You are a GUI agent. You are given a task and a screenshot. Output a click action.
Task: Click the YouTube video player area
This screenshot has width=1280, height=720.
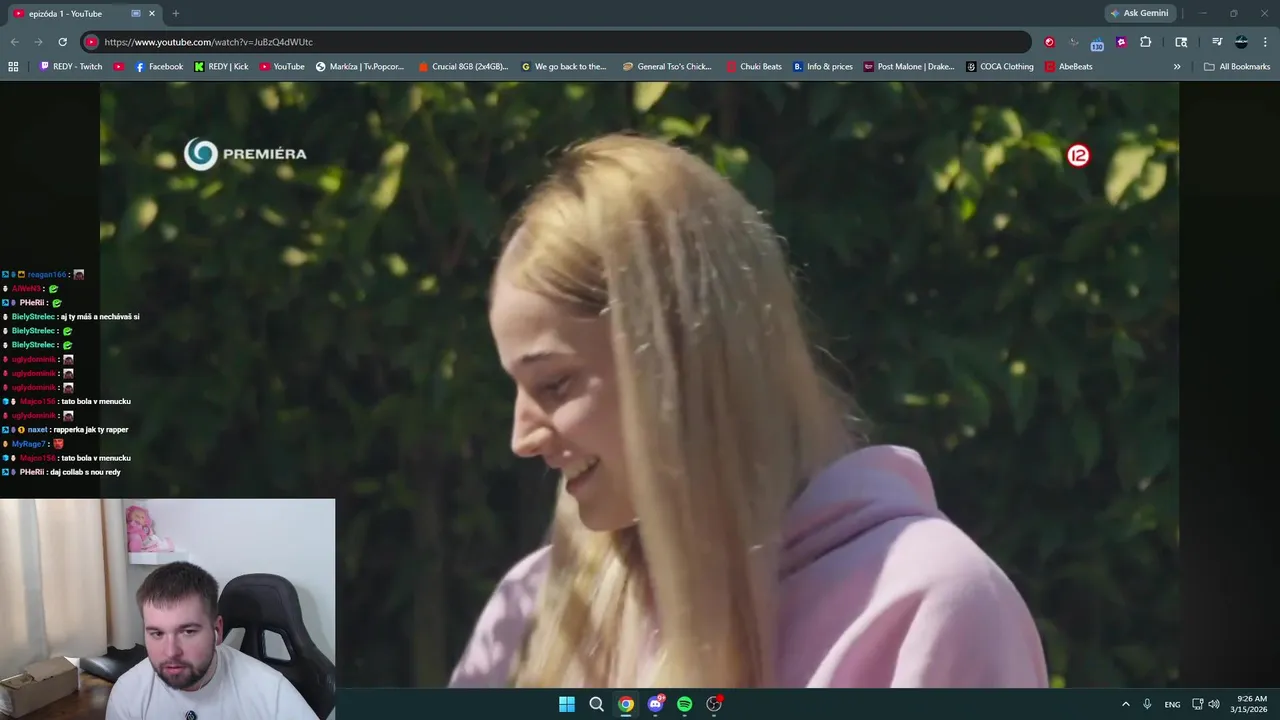(x=640, y=384)
